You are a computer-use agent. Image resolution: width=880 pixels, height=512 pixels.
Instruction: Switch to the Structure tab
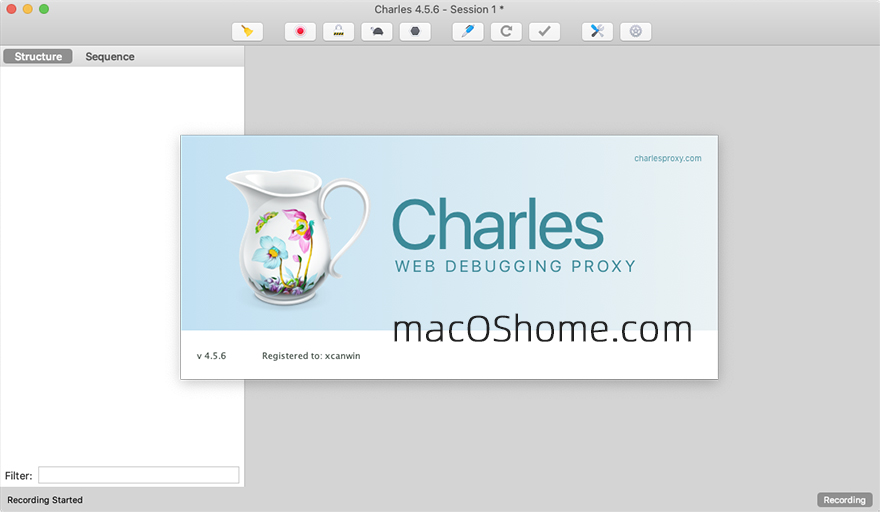tap(38, 57)
